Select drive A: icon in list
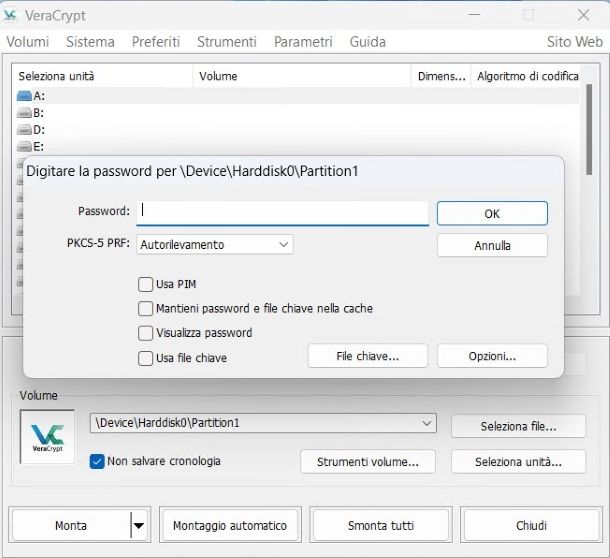 coord(24,96)
